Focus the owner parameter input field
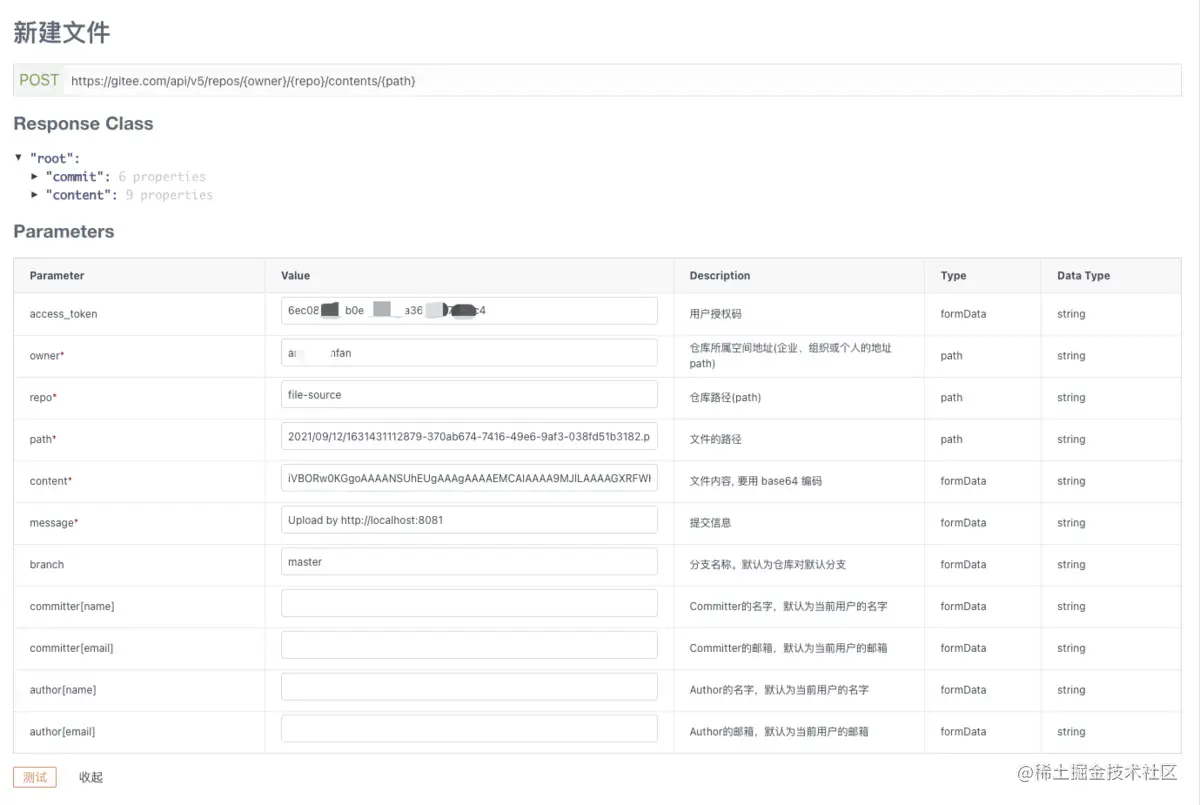Viewport: 1200px width, 805px height. (468, 352)
